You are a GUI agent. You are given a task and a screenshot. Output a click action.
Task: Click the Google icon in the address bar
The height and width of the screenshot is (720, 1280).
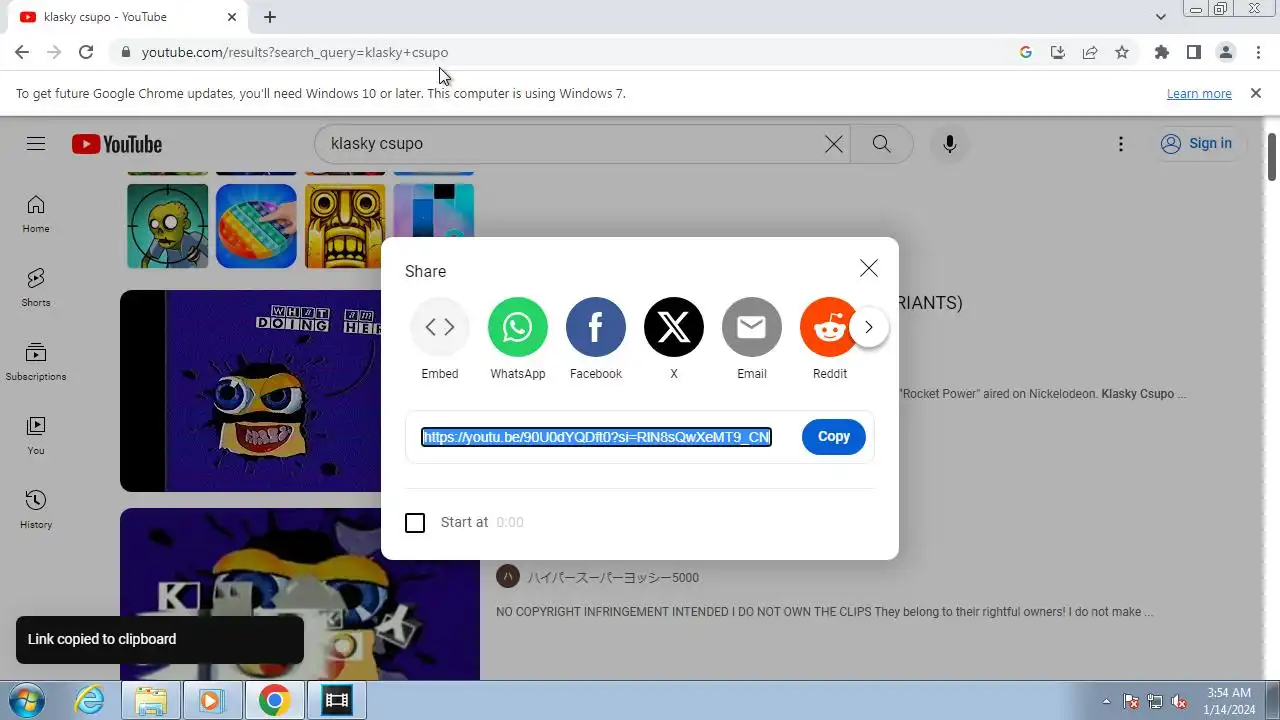click(1026, 52)
